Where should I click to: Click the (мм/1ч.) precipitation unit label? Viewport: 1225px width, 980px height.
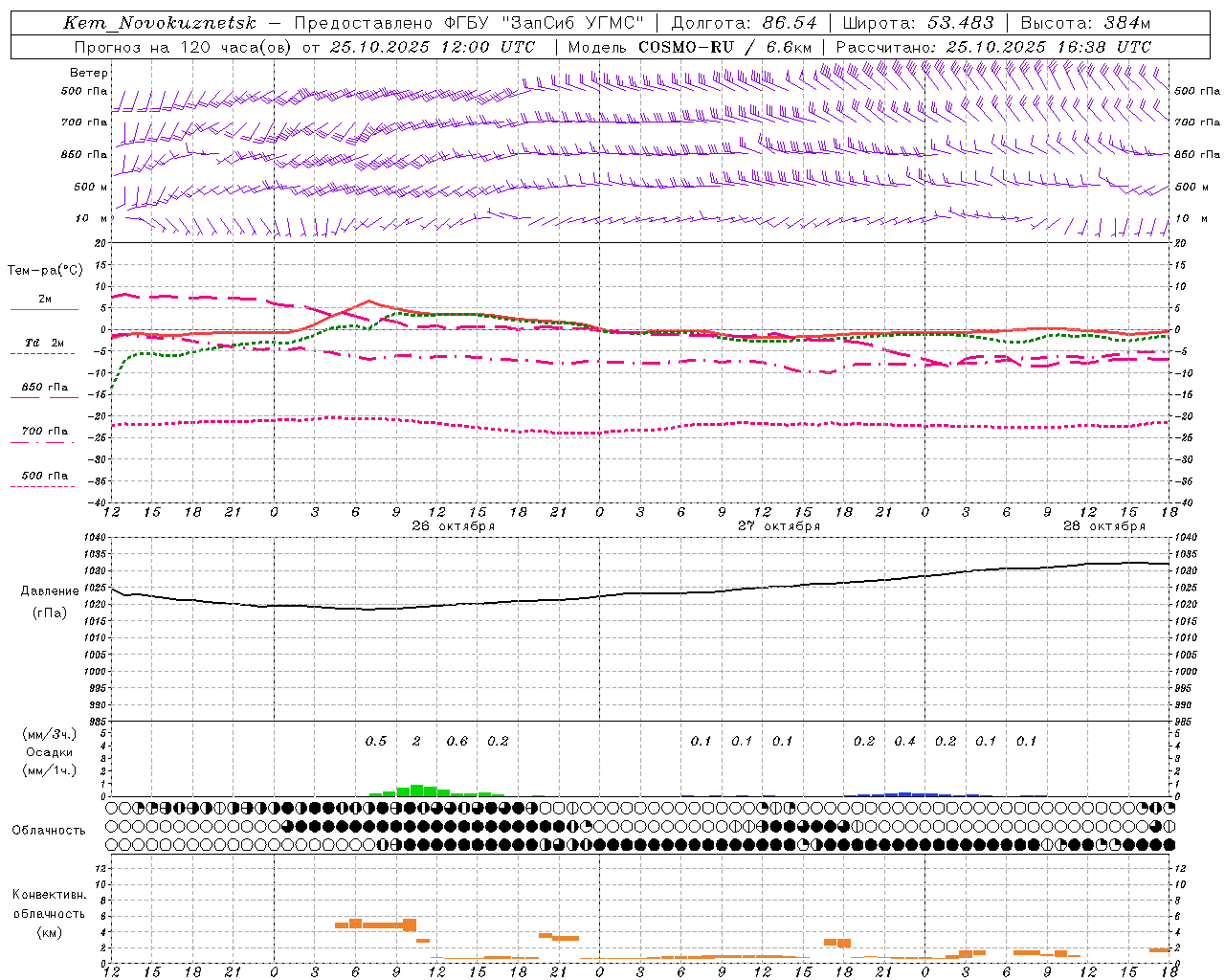click(50, 770)
